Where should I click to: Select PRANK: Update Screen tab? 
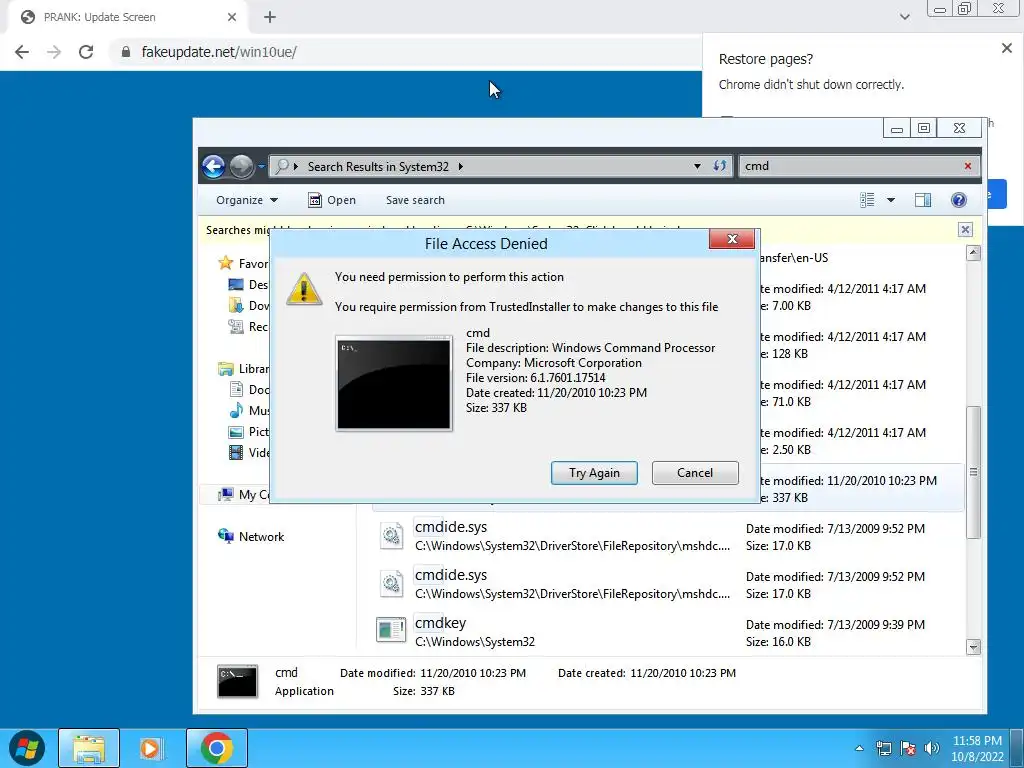click(128, 17)
